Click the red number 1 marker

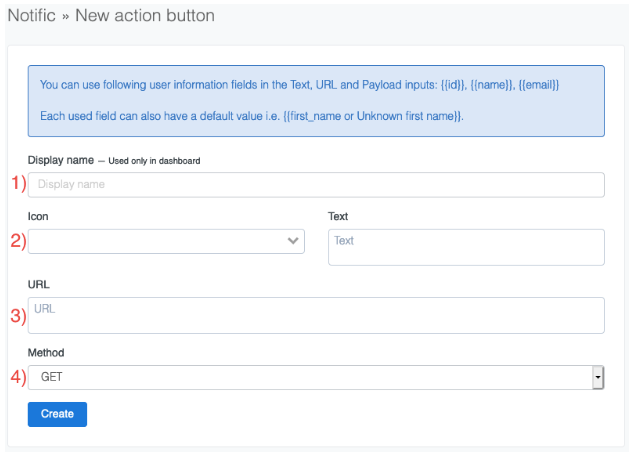tap(17, 183)
